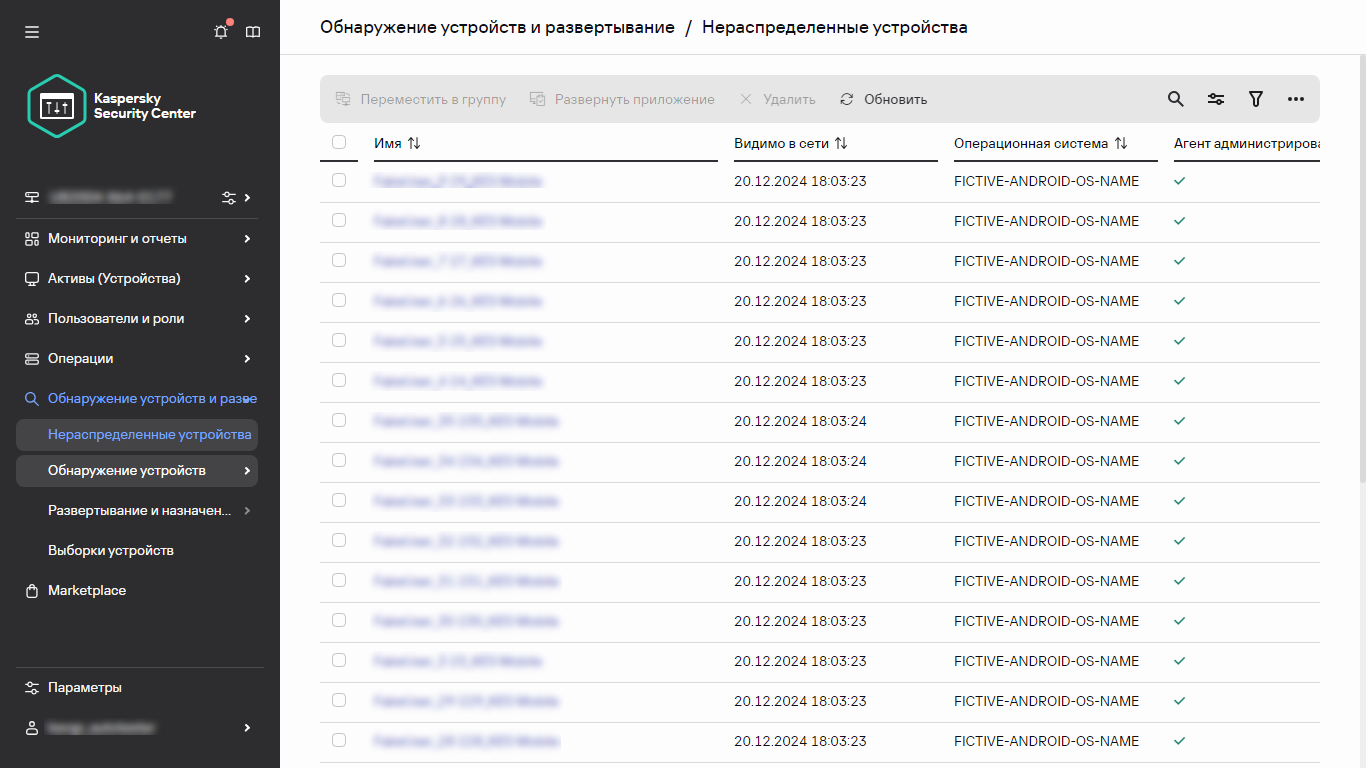The width and height of the screenshot is (1366, 768).
Task: Open the Marketplace menu item
Action: (87, 591)
